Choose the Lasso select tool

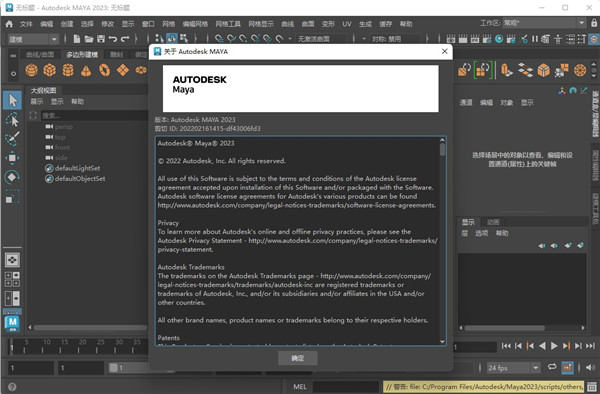[12, 120]
